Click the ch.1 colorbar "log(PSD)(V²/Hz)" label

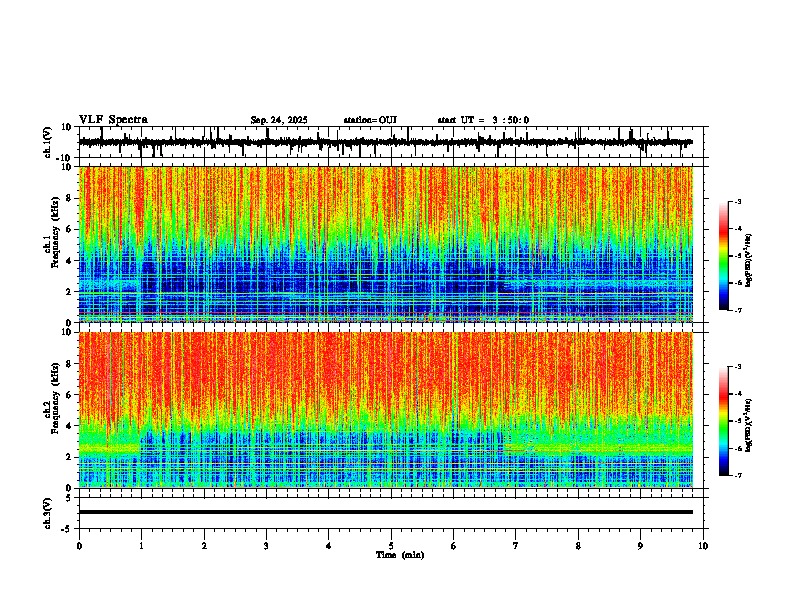[x=748, y=261]
